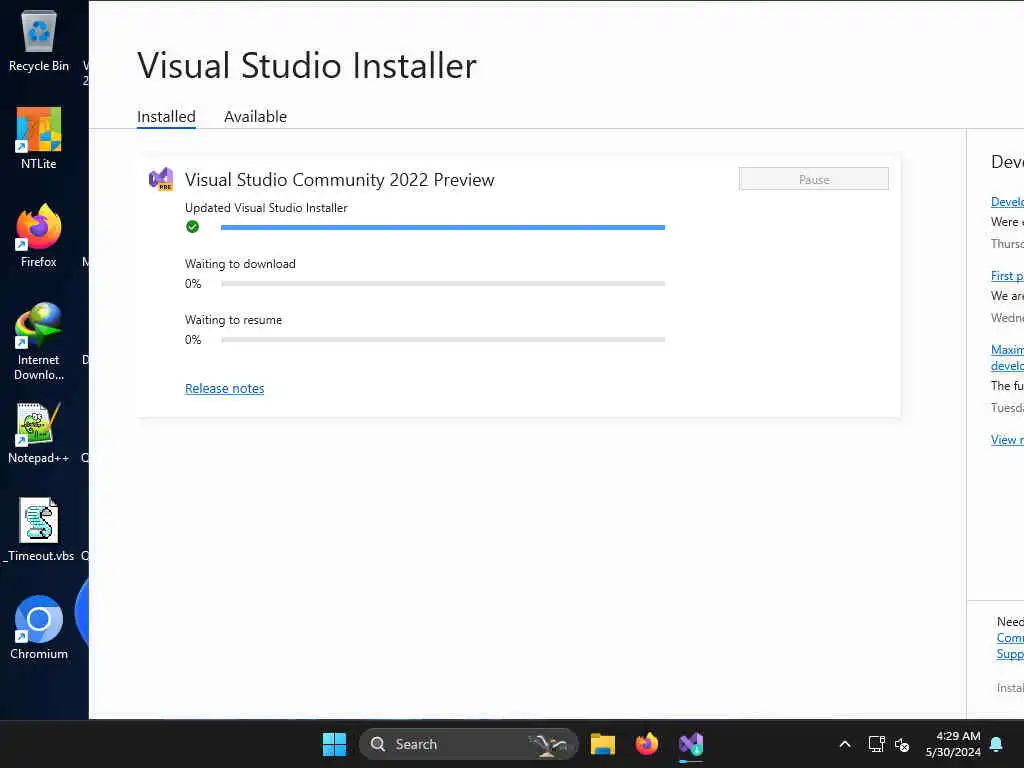Open Internet Download Manager desktop shortcut
Viewport: 1024px width, 768px height.
pos(39,341)
